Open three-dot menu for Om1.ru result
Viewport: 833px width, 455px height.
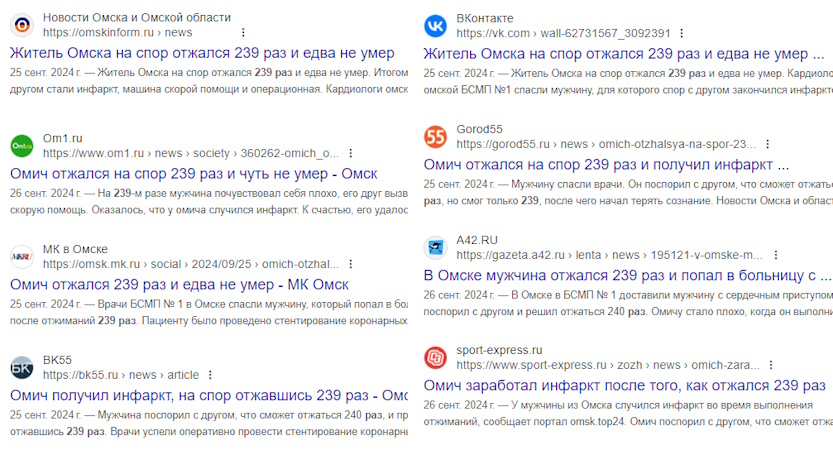click(x=351, y=153)
